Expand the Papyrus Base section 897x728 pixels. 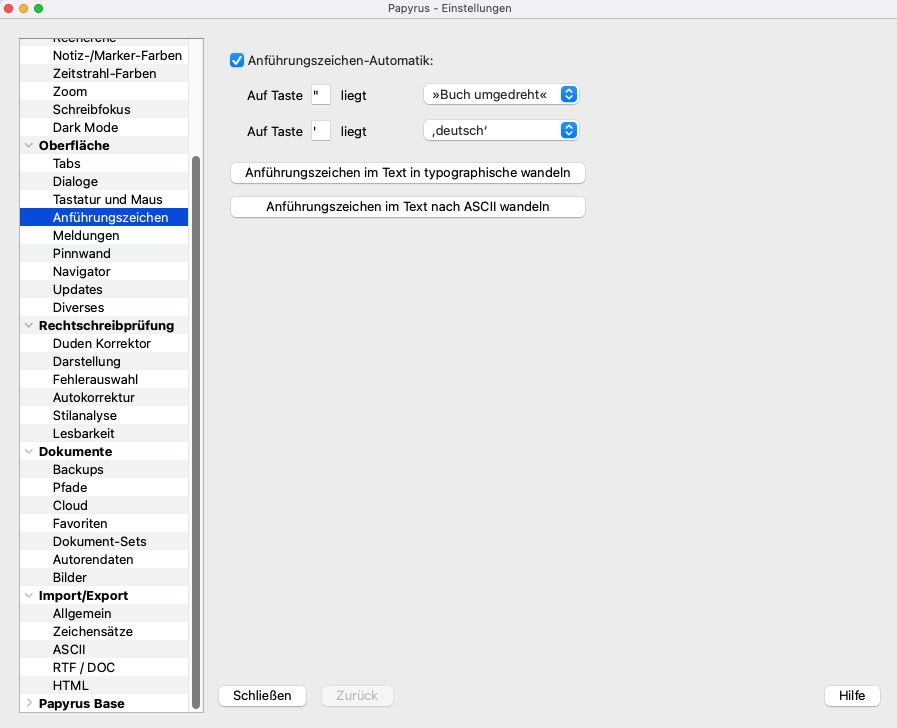click(29, 703)
